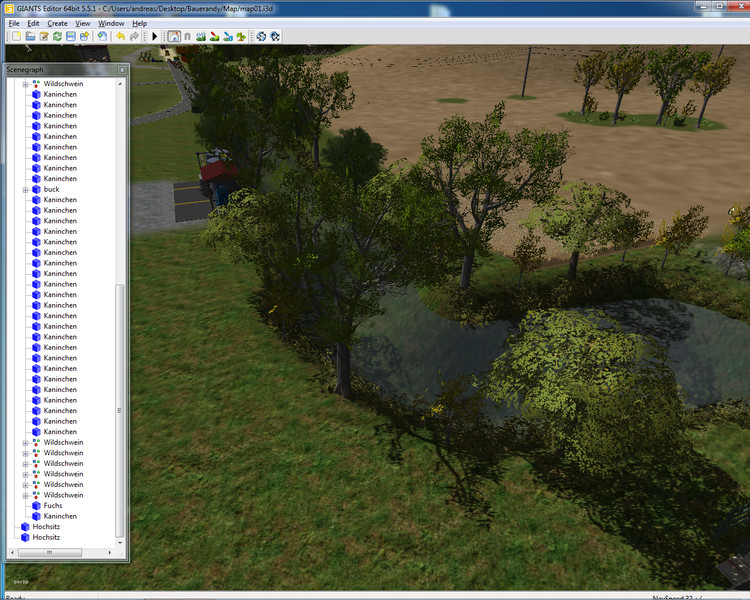Open the Edit menu
Viewport: 750px width, 600px height.
(33, 23)
